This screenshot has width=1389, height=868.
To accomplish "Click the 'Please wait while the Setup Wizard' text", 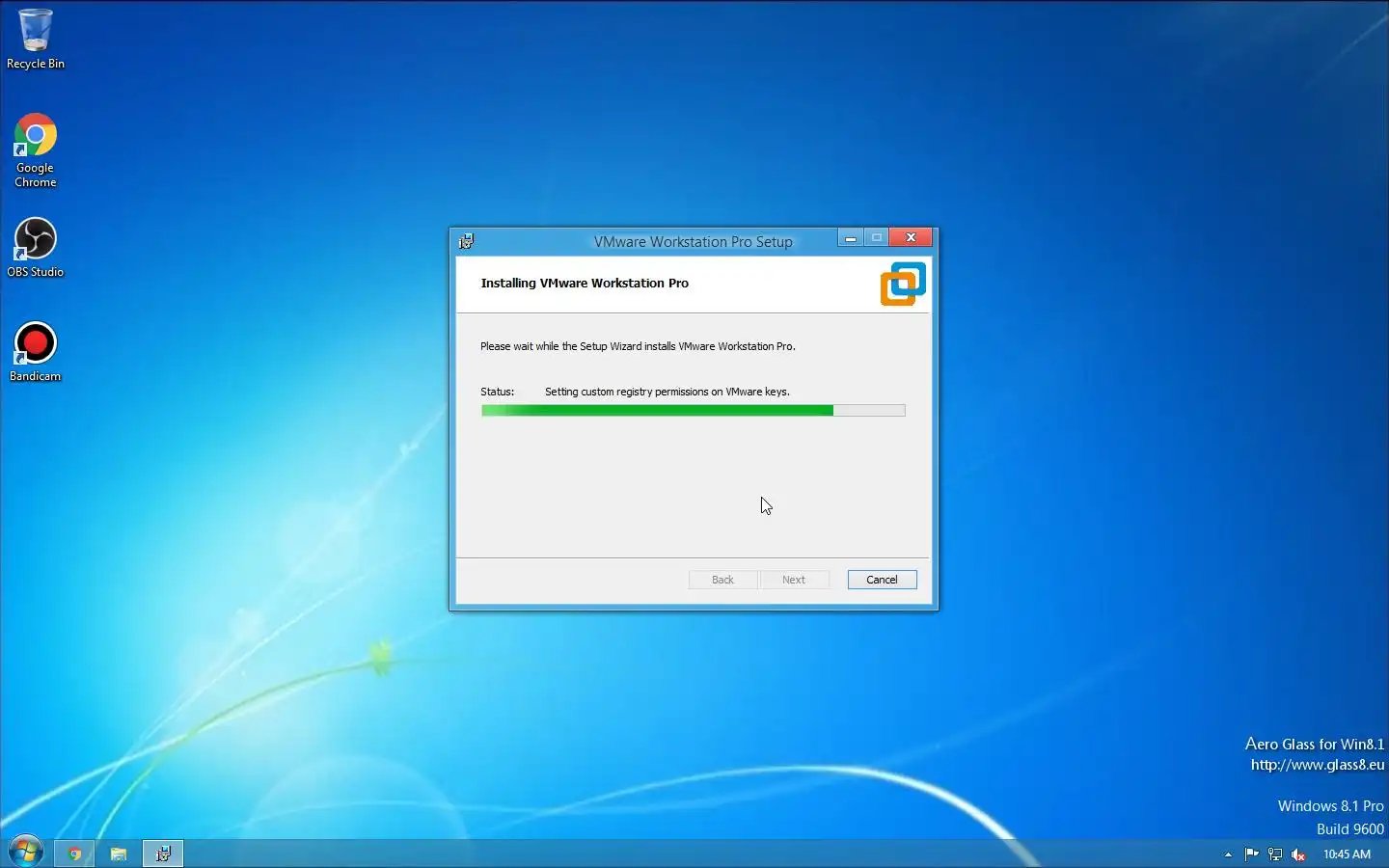I will [x=638, y=346].
